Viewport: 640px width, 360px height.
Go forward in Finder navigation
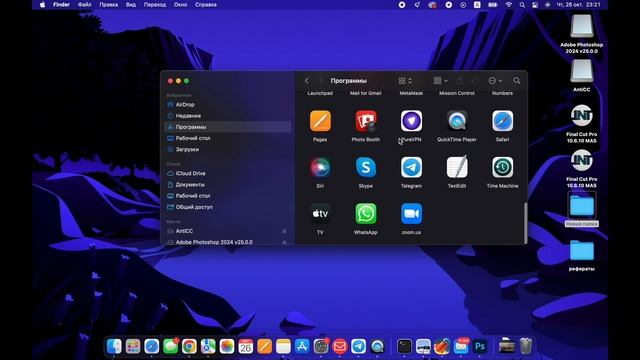321,81
